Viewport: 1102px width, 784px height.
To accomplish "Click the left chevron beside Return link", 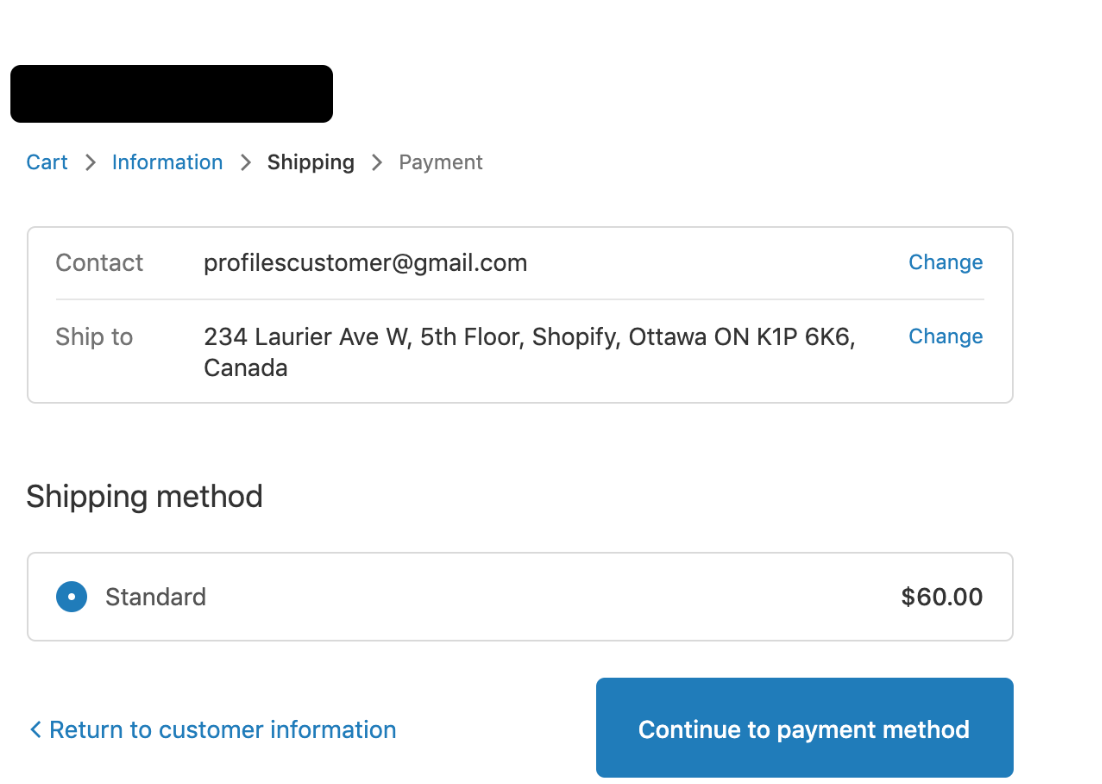I will pyautogui.click(x=35, y=730).
